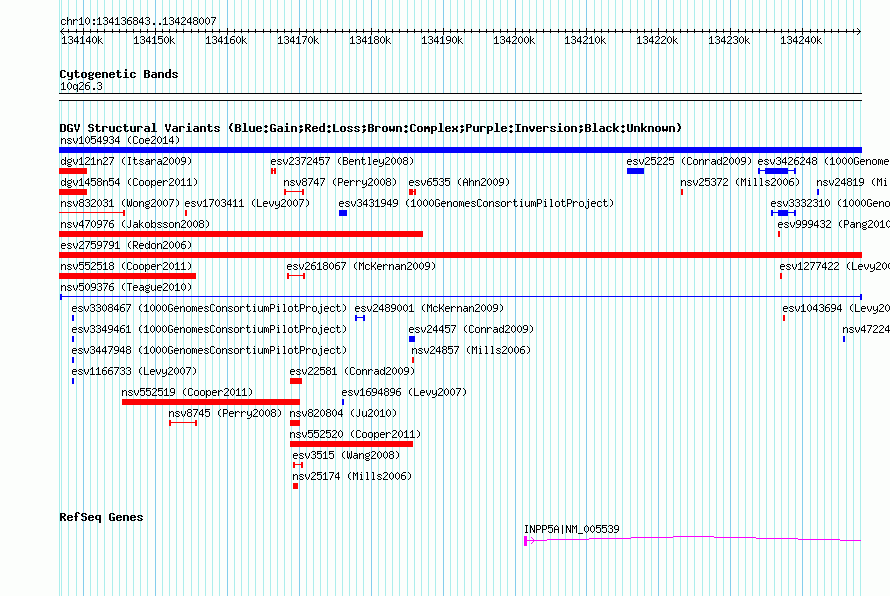The width and height of the screenshot is (890, 596).
Task: Click the blue esv25225 gain glyph
Action: (635, 171)
